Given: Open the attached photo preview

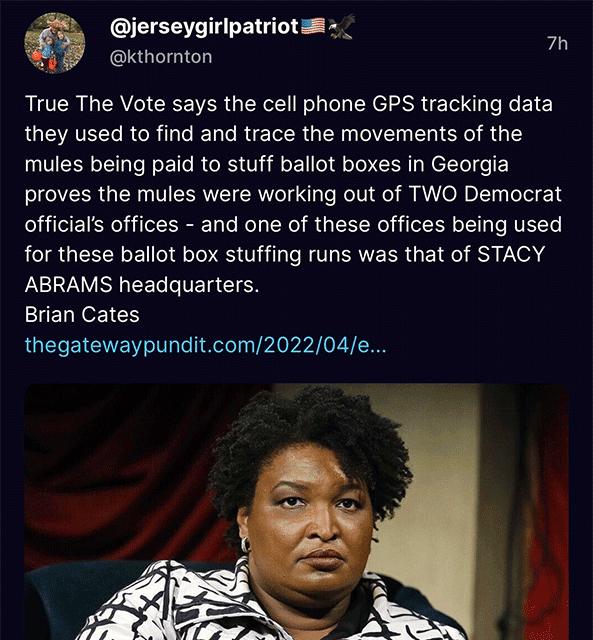Looking at the screenshot, I should [x=297, y=511].
